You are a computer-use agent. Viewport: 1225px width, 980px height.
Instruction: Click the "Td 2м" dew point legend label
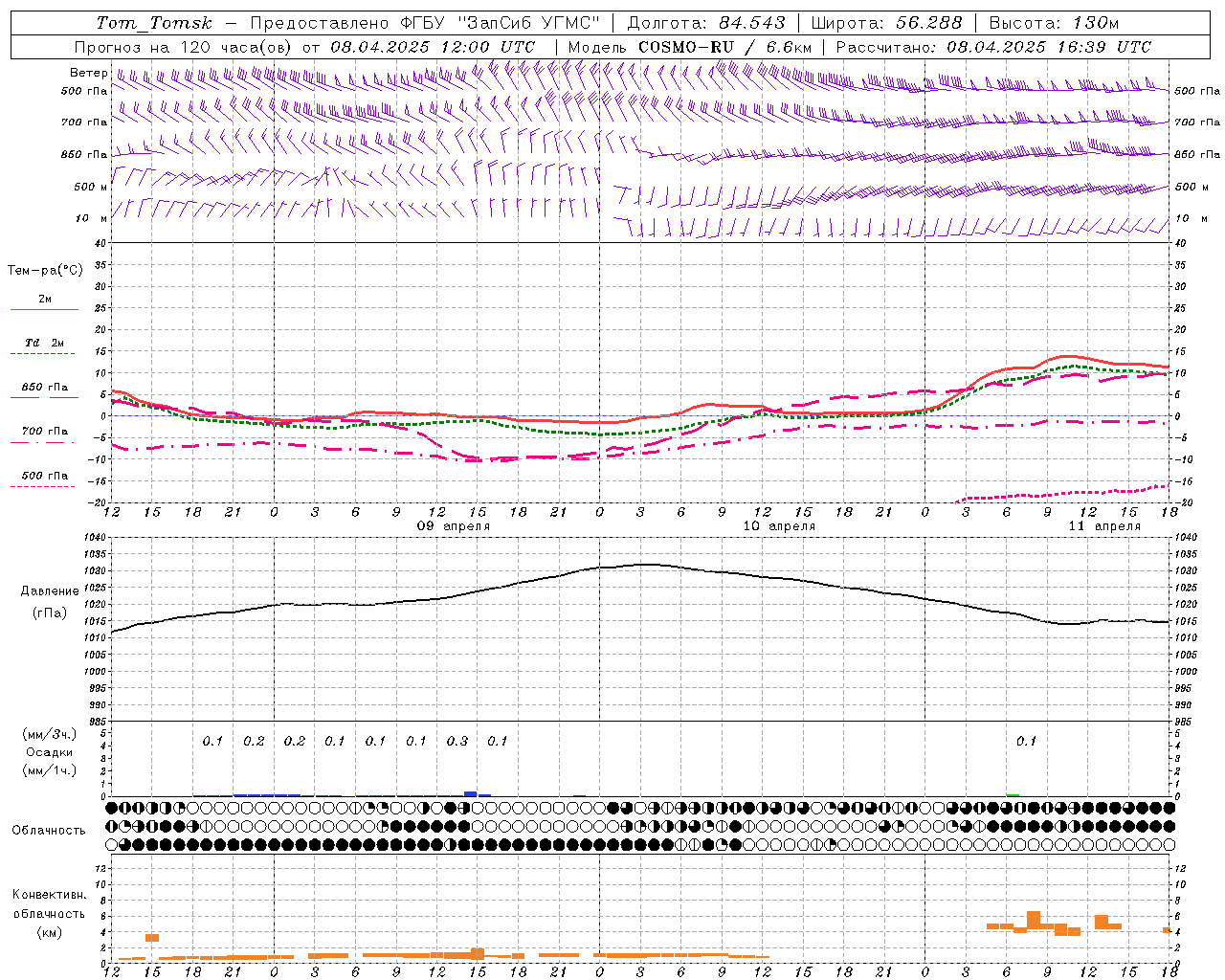click(45, 343)
